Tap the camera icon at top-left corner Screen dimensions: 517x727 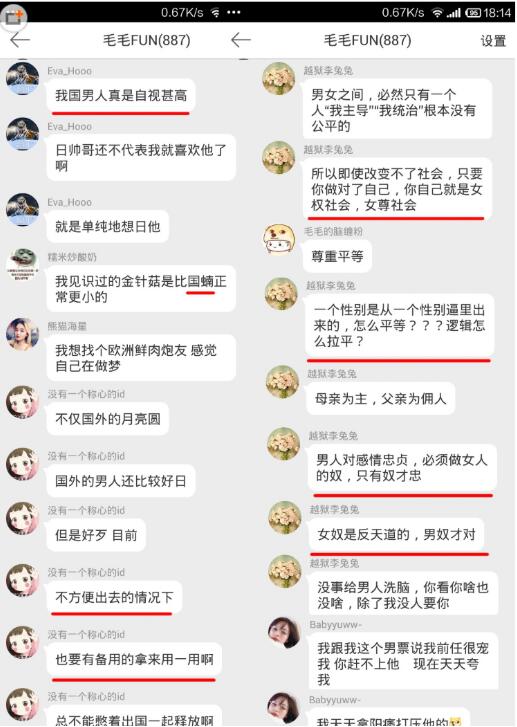14,17
